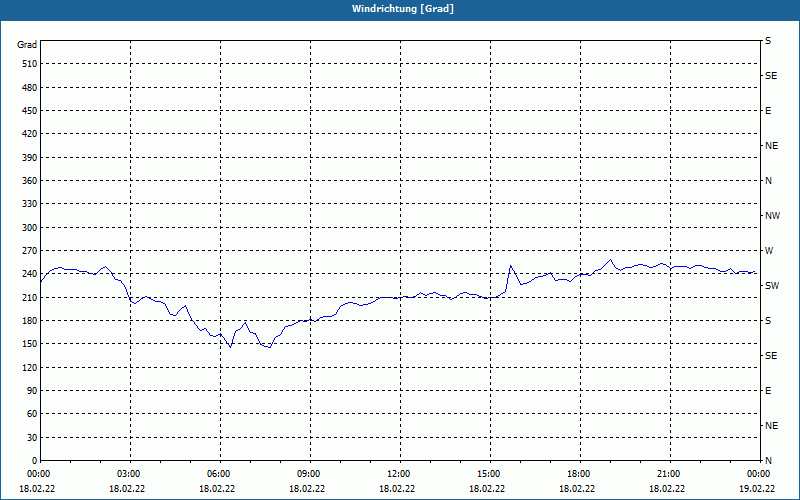Click the 60 value on the left axis
This screenshot has height=500, width=800.
click(32, 414)
